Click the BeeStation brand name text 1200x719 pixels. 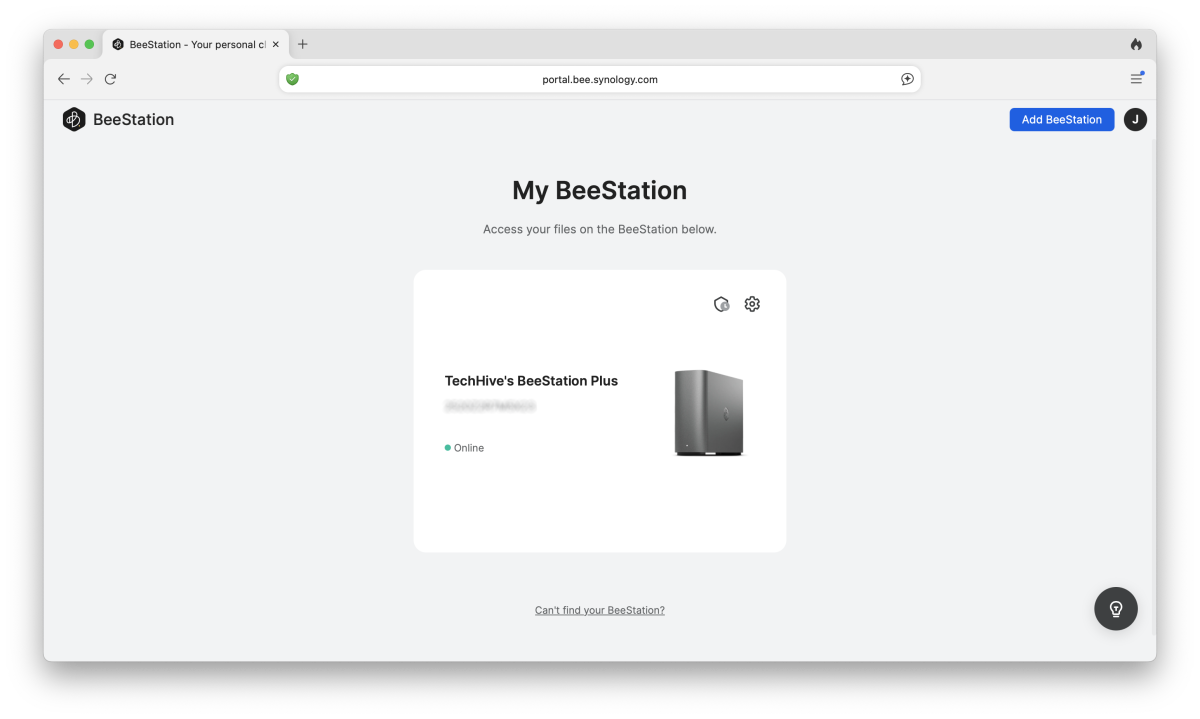(x=134, y=120)
